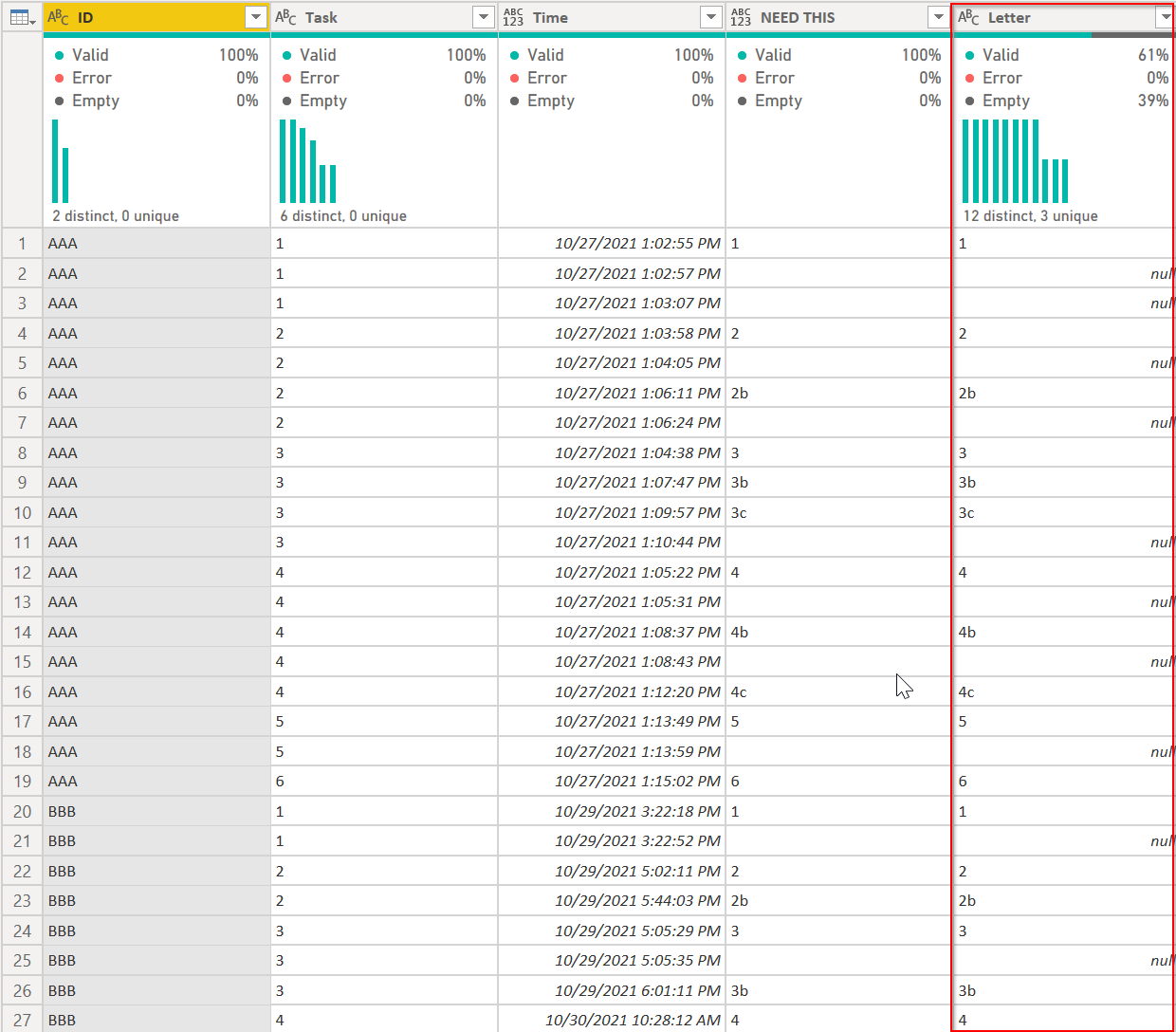Select ID cell 'BBB' in row 20
Screen dimensions: 1176x1032
[x=156, y=811]
